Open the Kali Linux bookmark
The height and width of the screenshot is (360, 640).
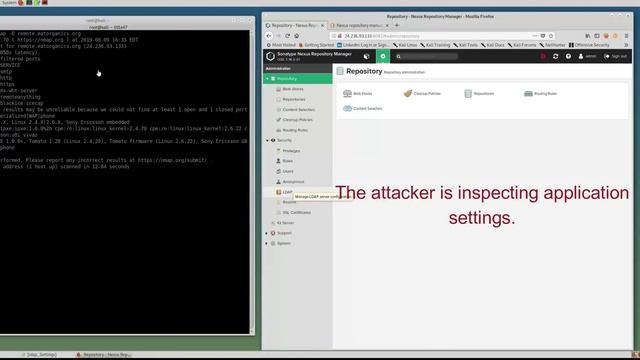(405, 45)
